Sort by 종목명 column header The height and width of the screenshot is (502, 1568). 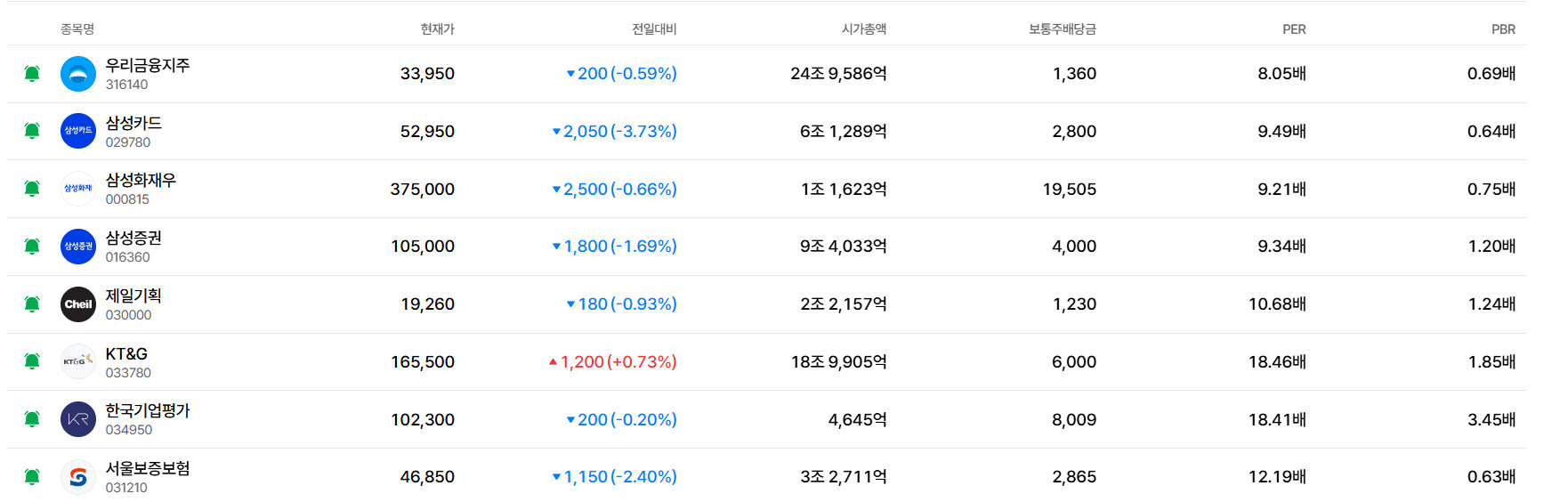click(77, 29)
